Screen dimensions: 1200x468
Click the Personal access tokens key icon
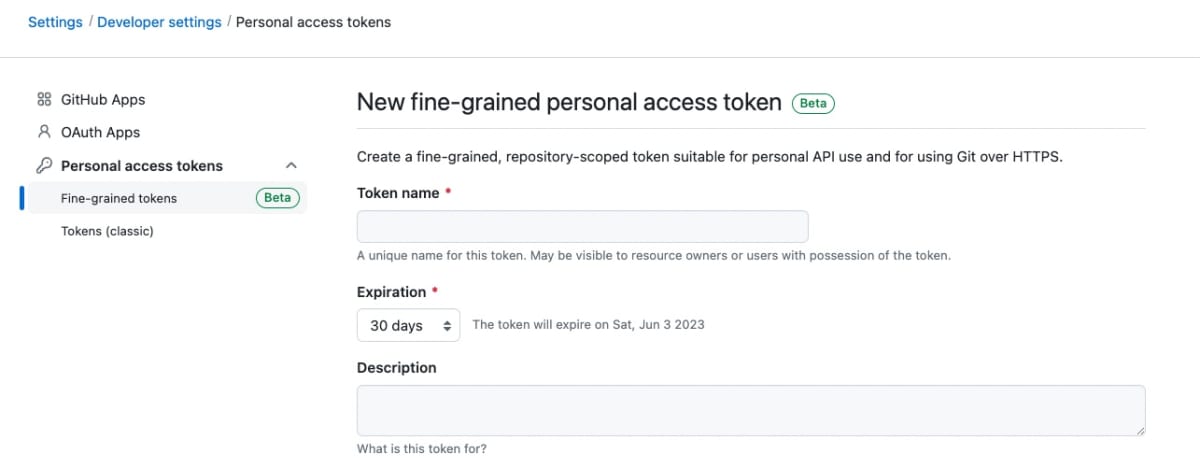click(x=44, y=166)
